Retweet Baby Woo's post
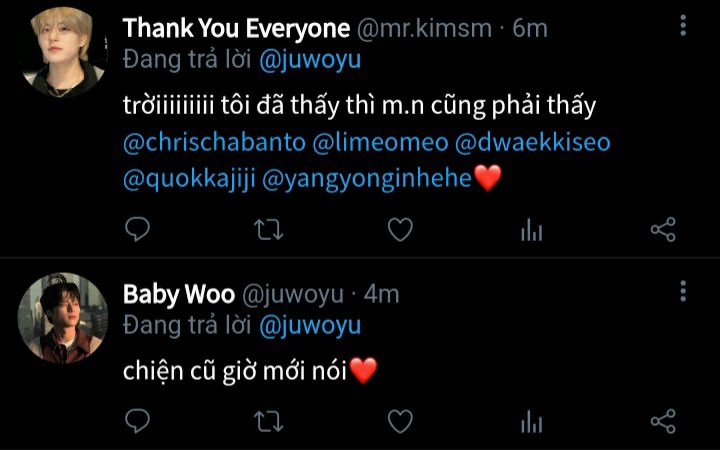Viewport: 720px width, 450px height. coord(269,422)
